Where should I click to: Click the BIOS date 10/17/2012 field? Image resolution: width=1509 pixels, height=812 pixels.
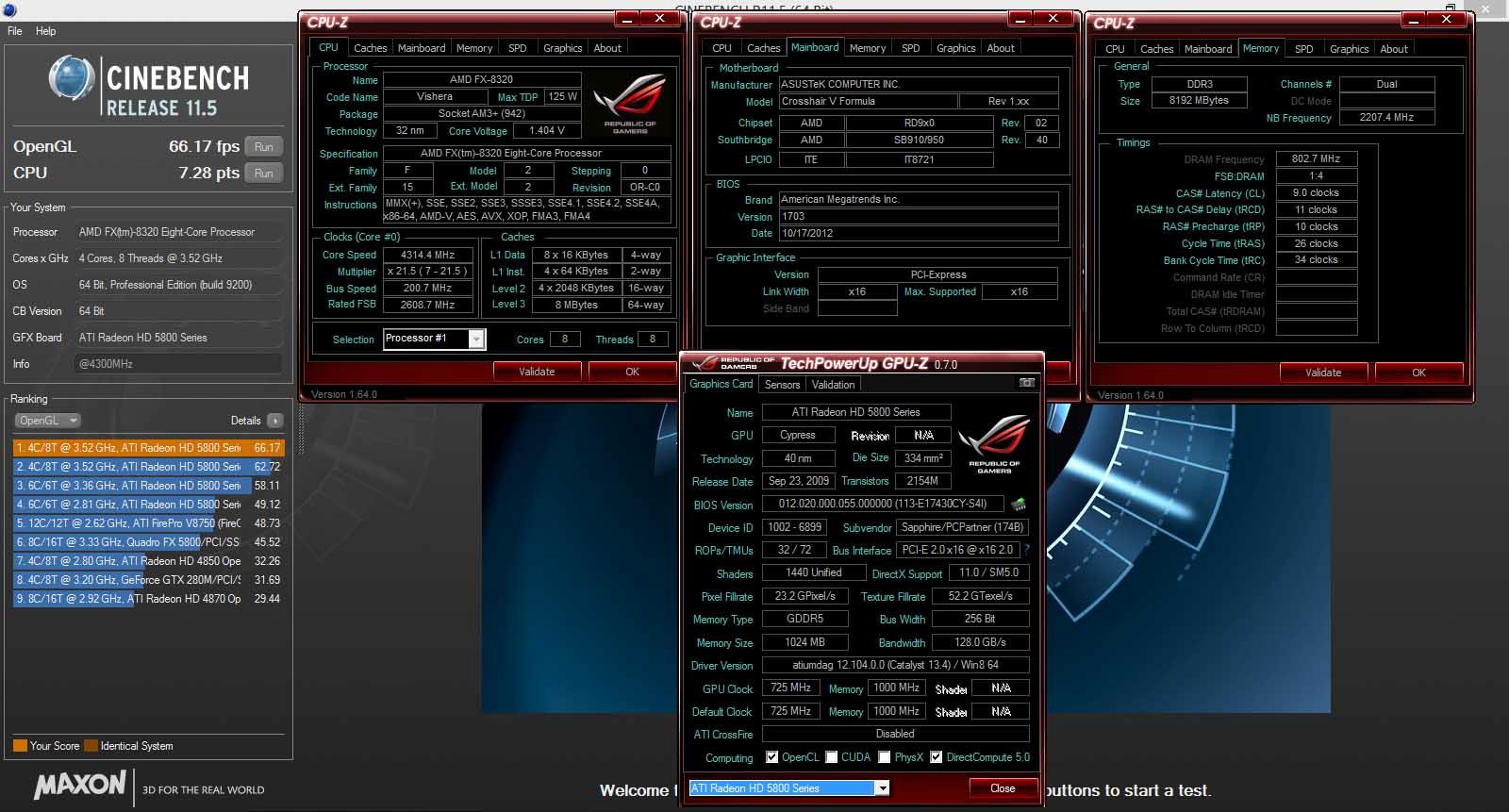919,233
